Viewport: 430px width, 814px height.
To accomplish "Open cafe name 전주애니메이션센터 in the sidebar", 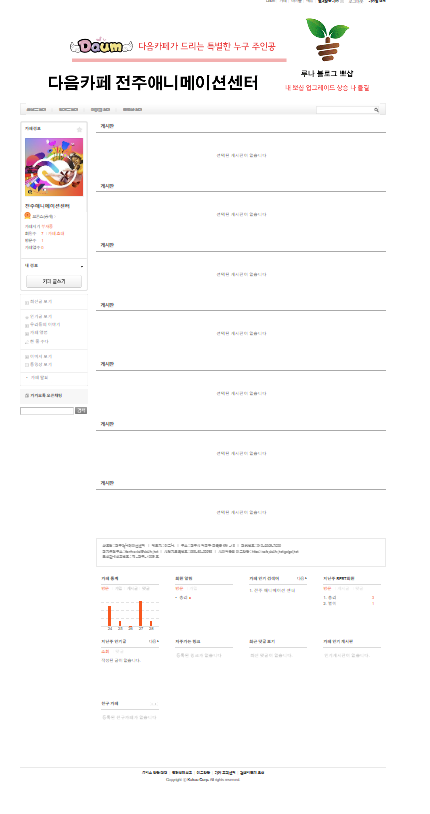I will coord(47,206).
